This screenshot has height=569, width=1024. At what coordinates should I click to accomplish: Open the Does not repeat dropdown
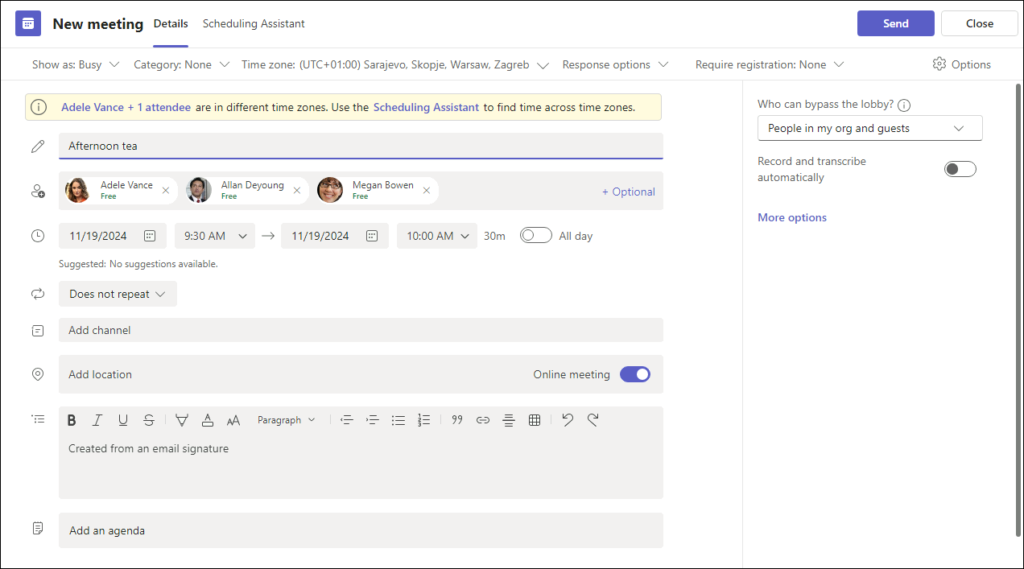click(118, 294)
